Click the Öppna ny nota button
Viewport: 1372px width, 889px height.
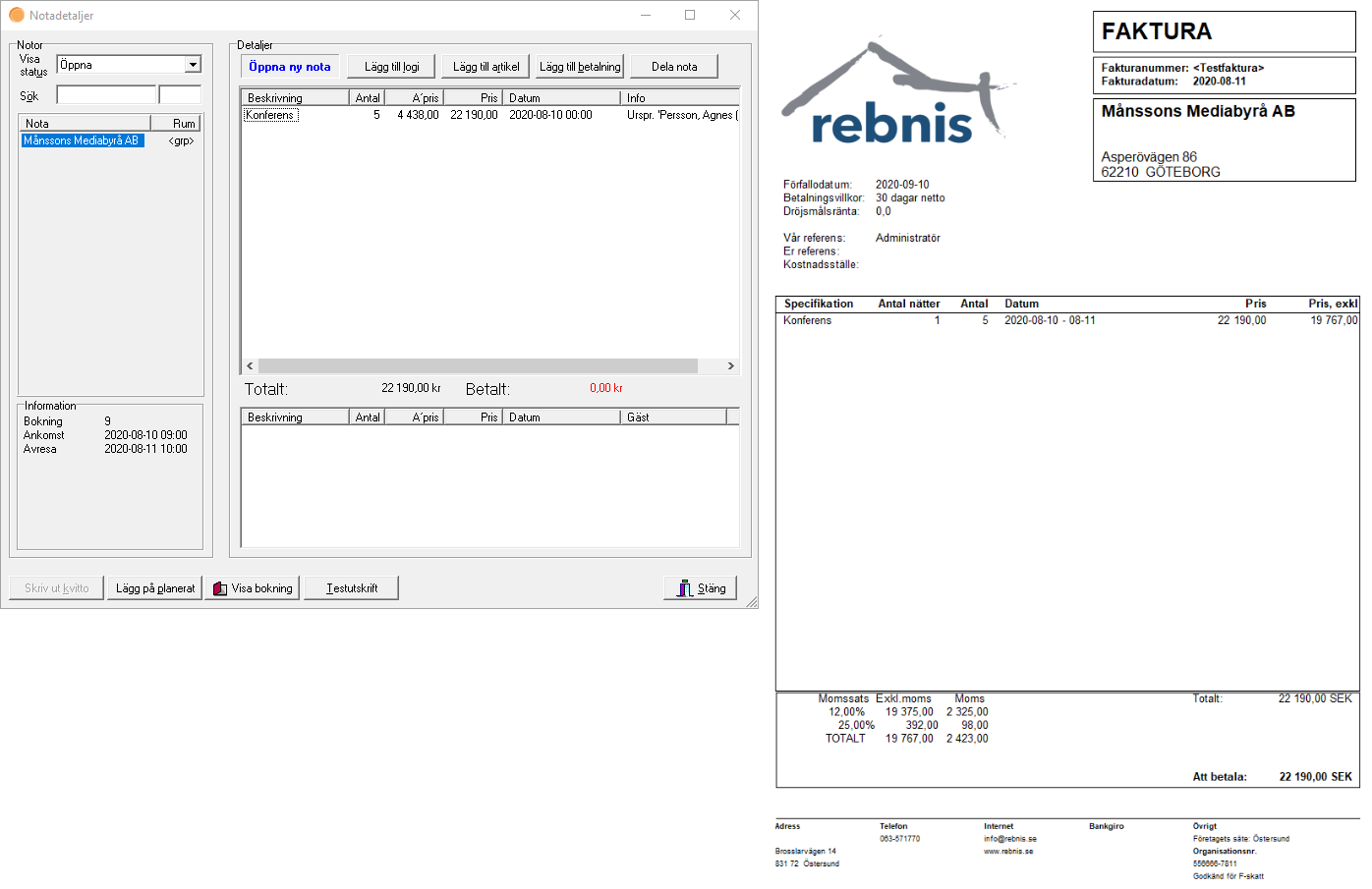(x=290, y=67)
